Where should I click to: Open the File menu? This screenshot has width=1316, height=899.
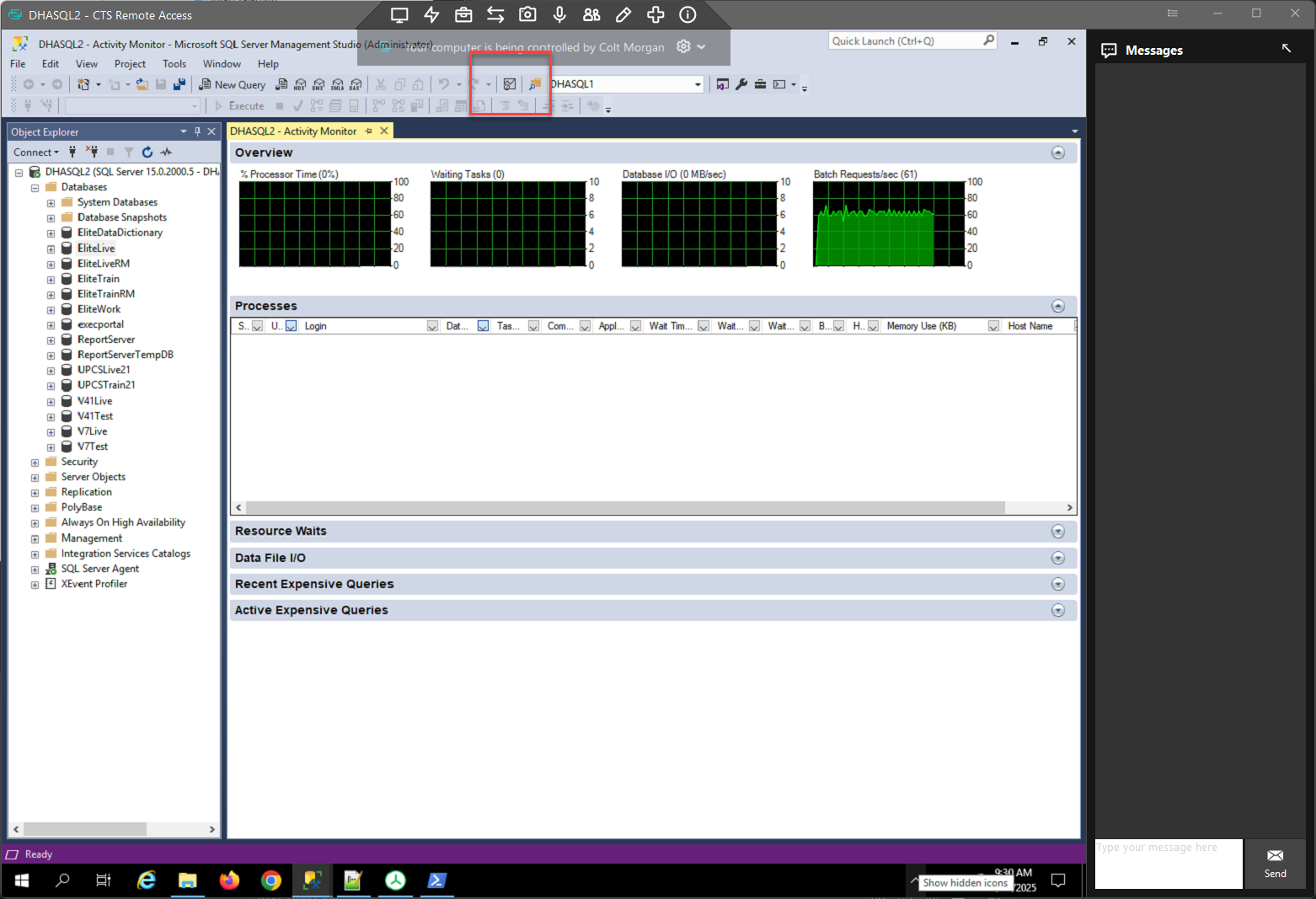[x=18, y=64]
